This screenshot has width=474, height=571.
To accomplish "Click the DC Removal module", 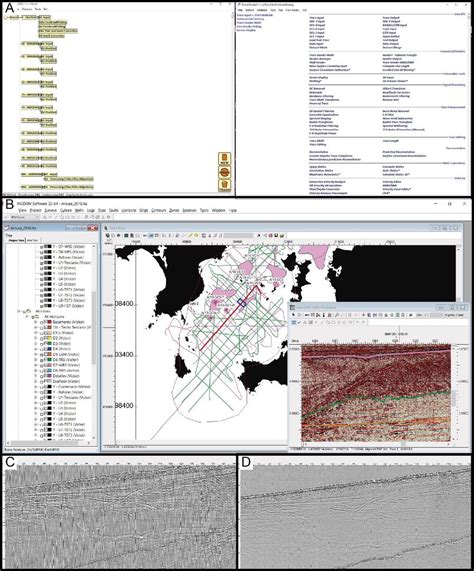I will point(317,89).
